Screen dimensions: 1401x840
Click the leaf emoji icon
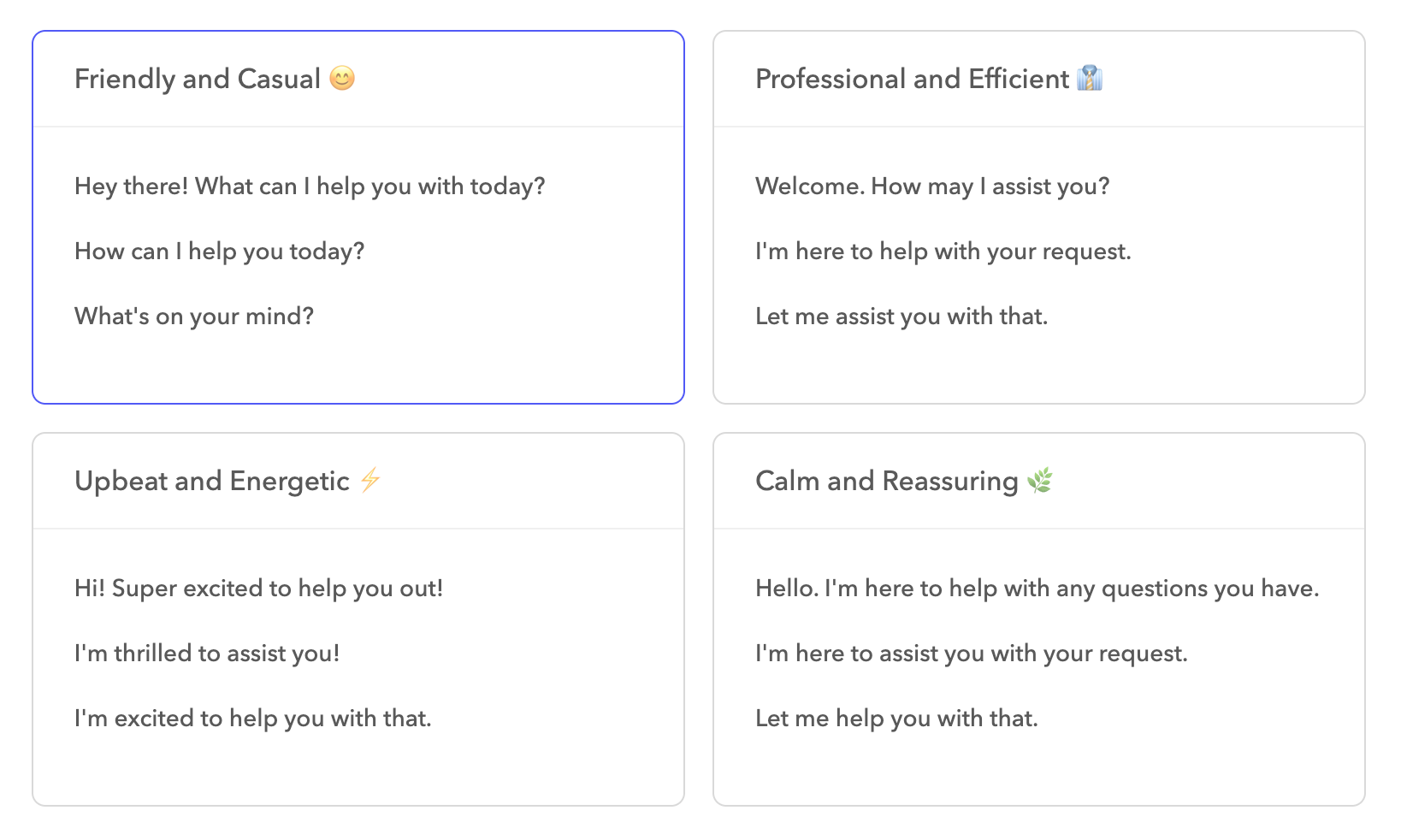[x=1039, y=481]
